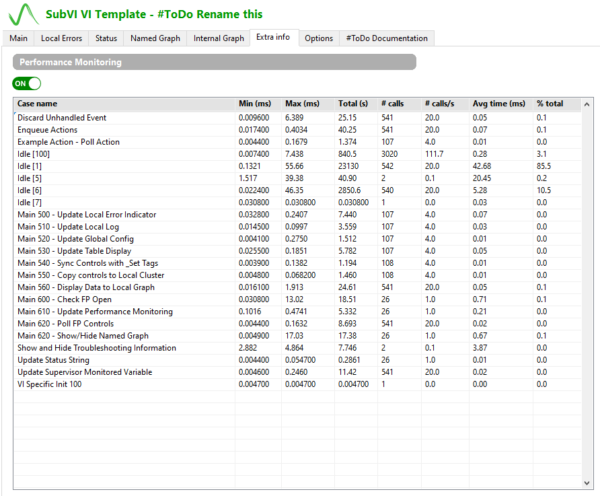Click the Avg time (ms) column header

coord(494,103)
